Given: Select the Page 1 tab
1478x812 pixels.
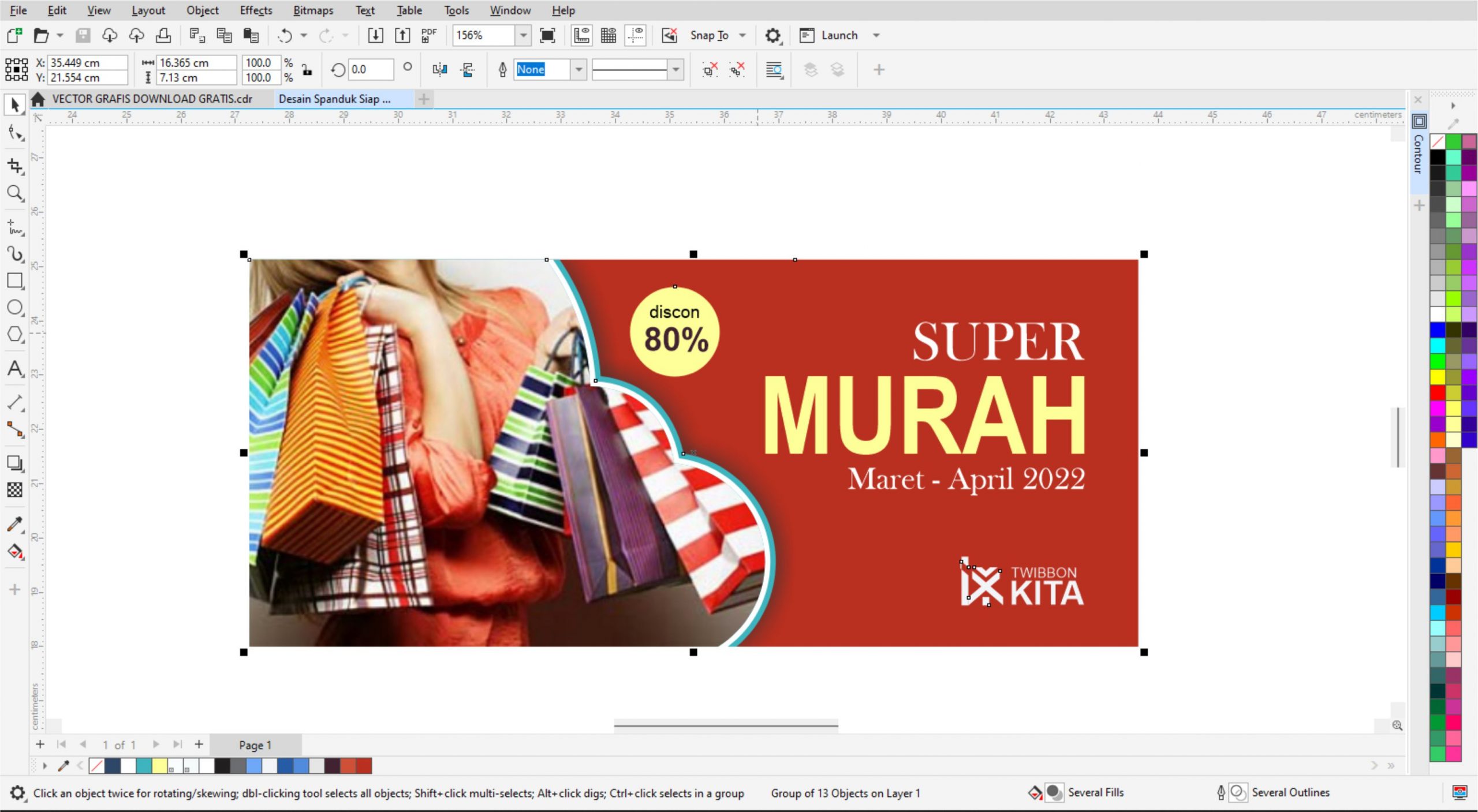Looking at the screenshot, I should pos(255,745).
